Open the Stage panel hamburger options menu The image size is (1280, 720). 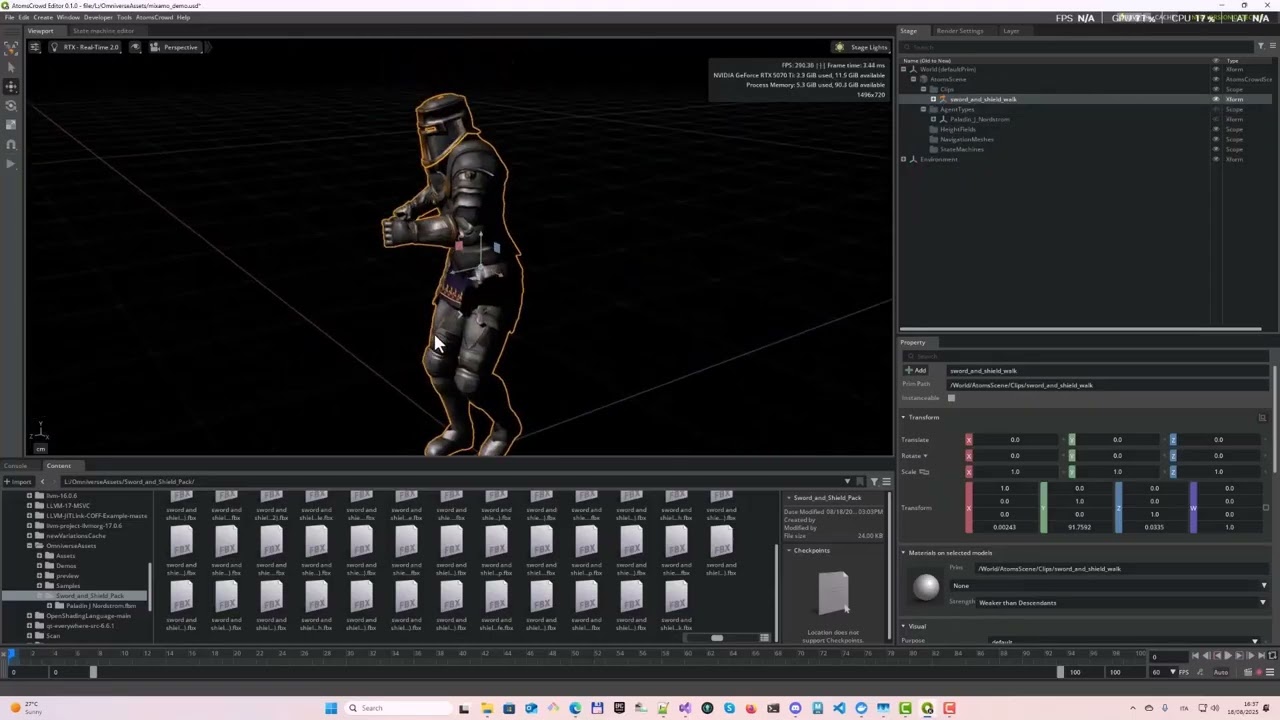tap(1272, 46)
